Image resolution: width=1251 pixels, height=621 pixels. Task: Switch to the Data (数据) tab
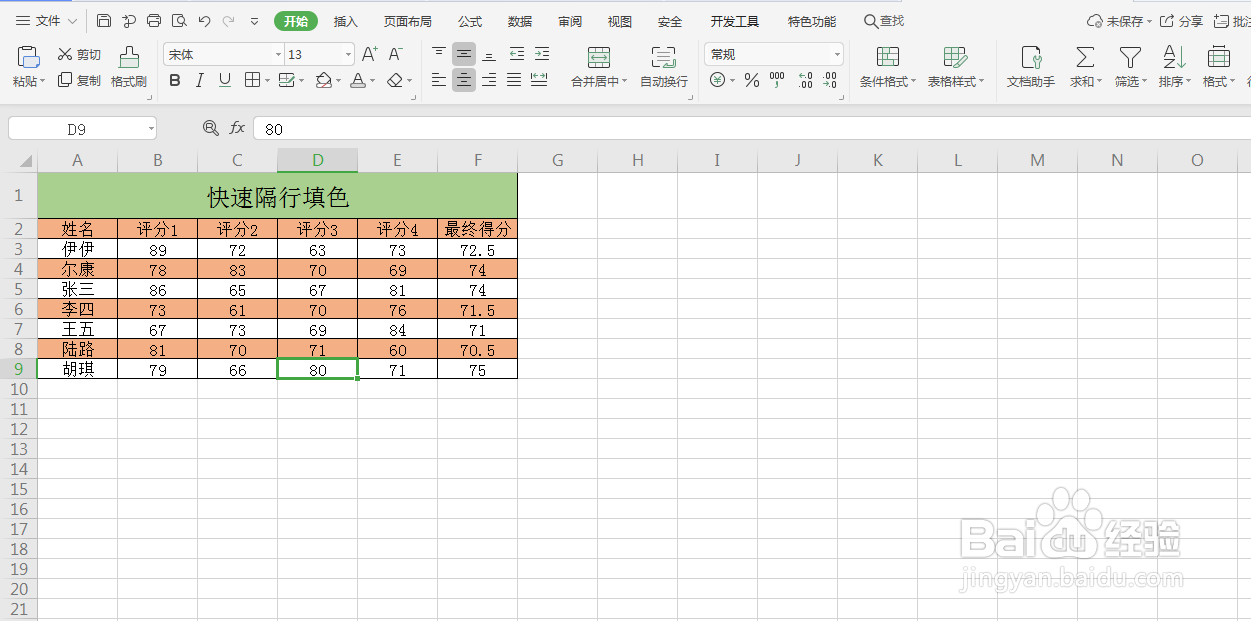520,21
